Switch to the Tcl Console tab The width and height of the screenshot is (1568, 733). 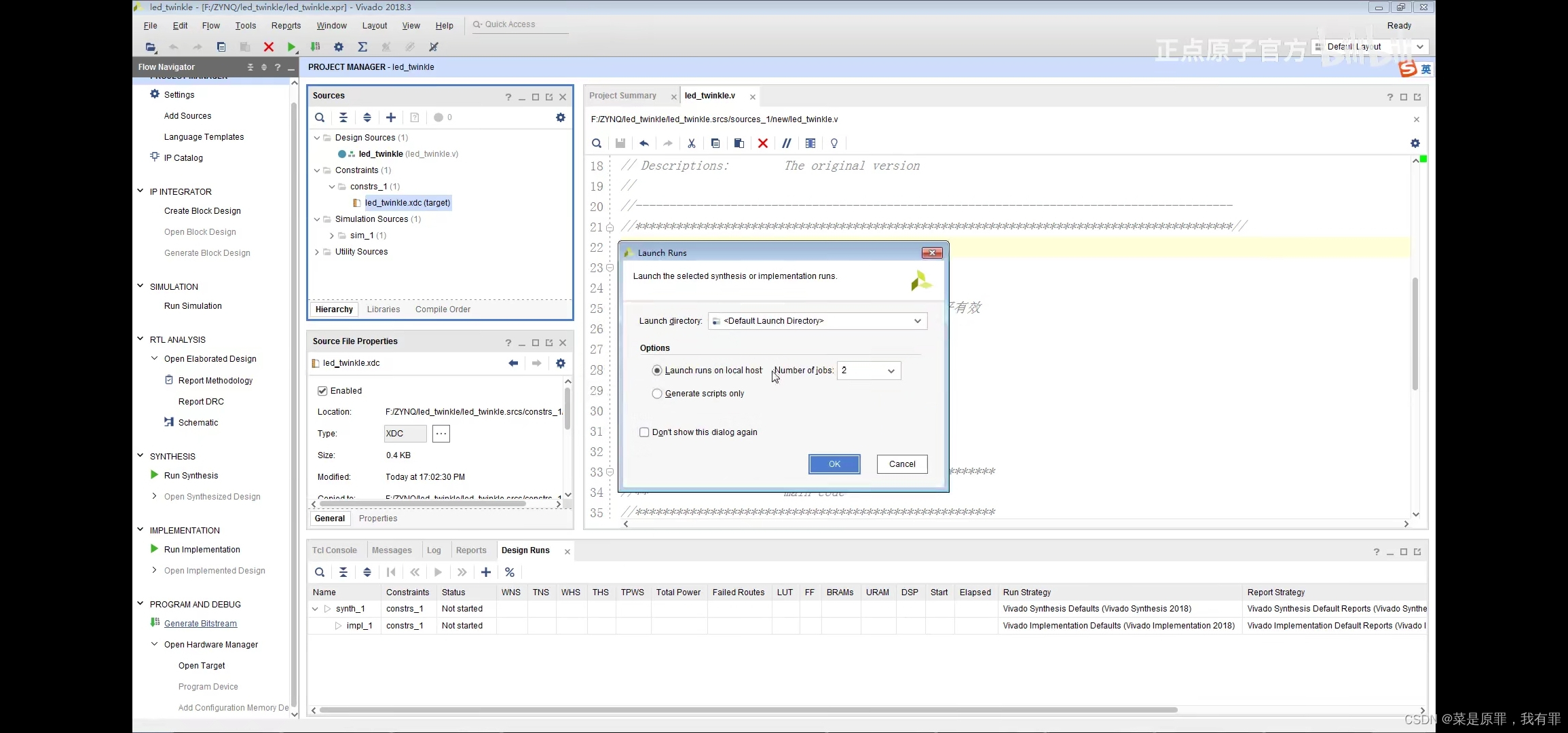334,550
